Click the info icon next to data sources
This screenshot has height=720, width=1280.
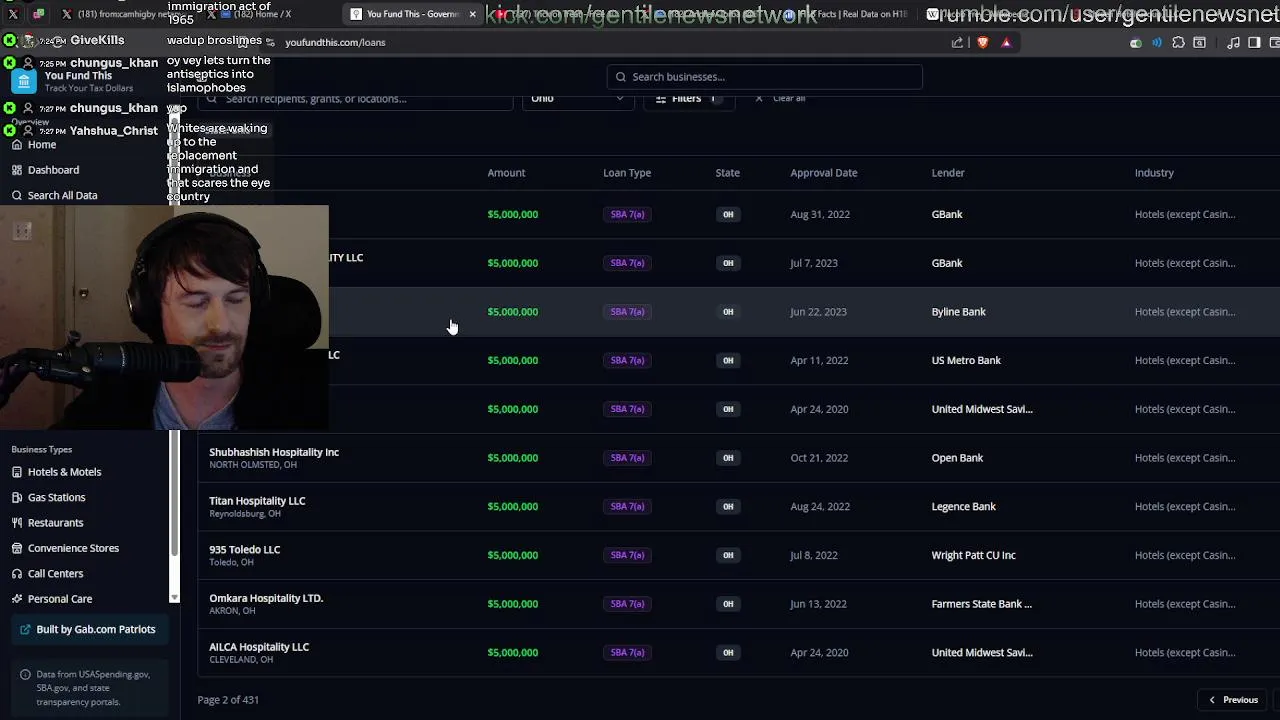pyautogui.click(x=26, y=675)
